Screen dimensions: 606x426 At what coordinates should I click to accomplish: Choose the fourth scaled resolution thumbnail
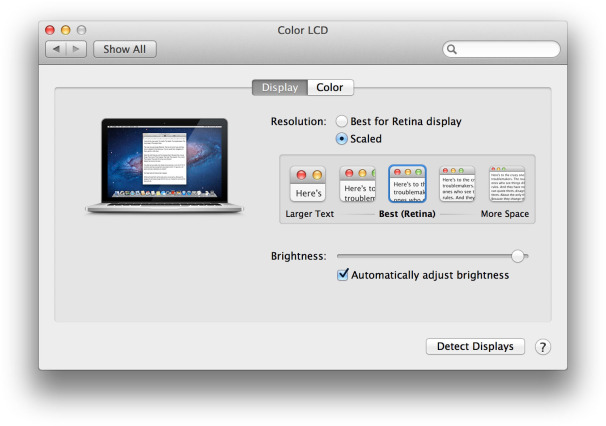pyautogui.click(x=457, y=184)
